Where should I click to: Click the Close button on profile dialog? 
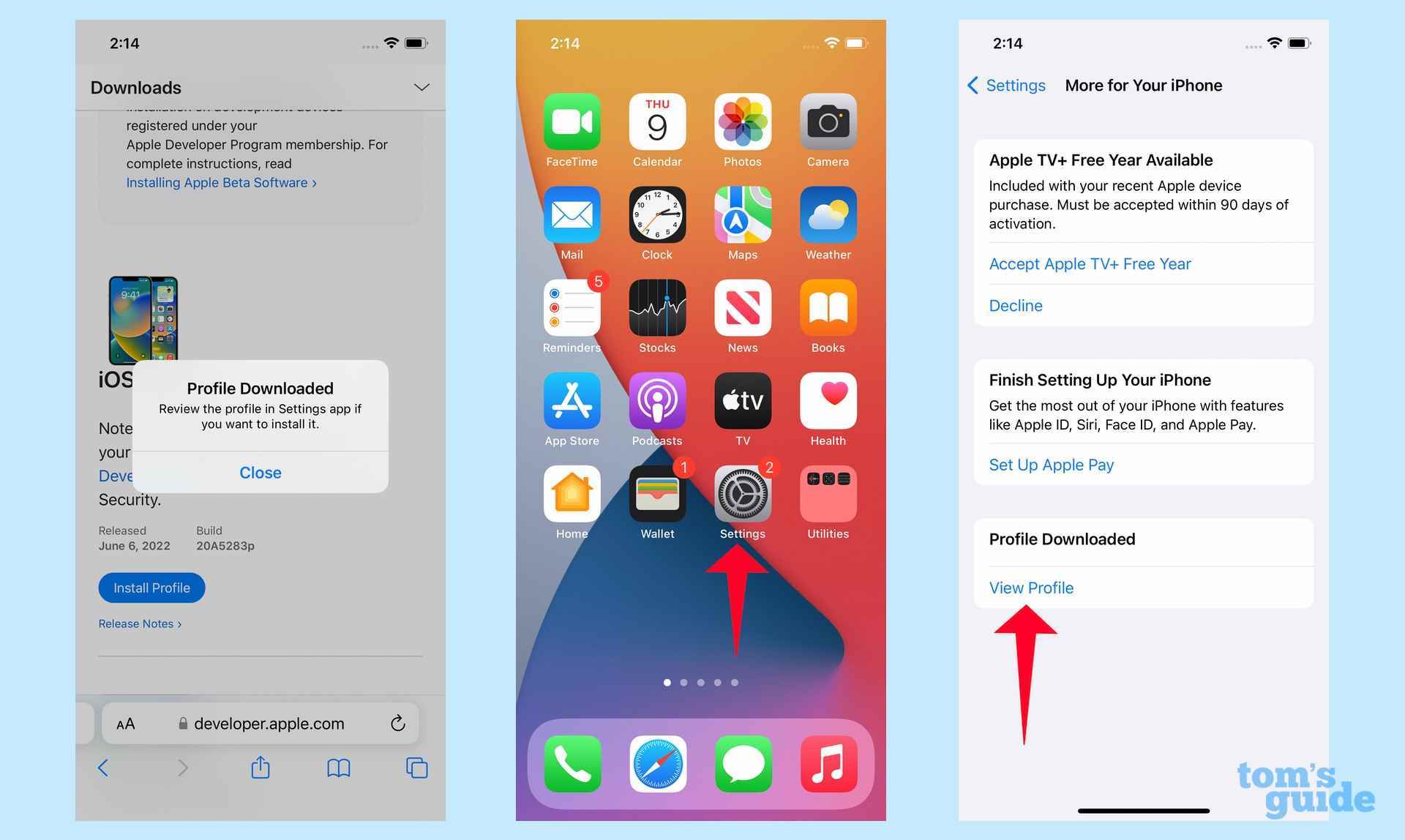pos(260,471)
